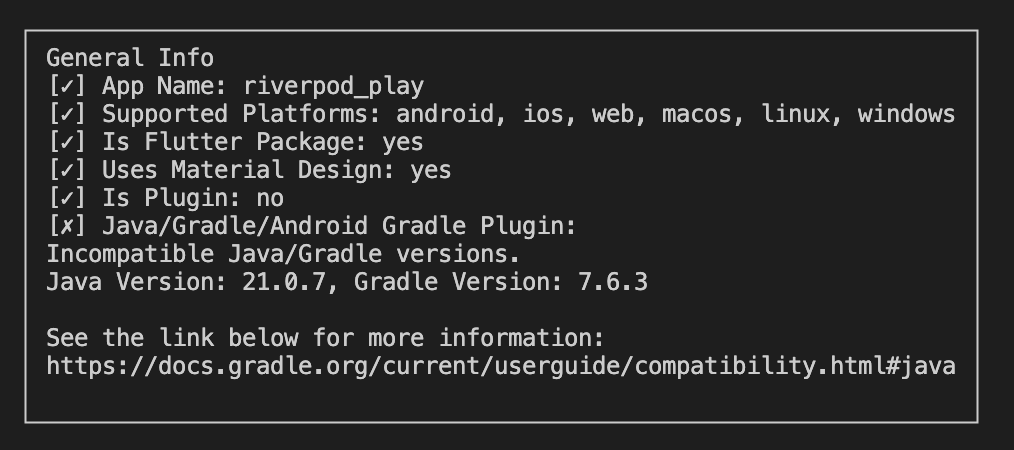Click the checkmark beside Supported Platforms

pyautogui.click(x=67, y=114)
